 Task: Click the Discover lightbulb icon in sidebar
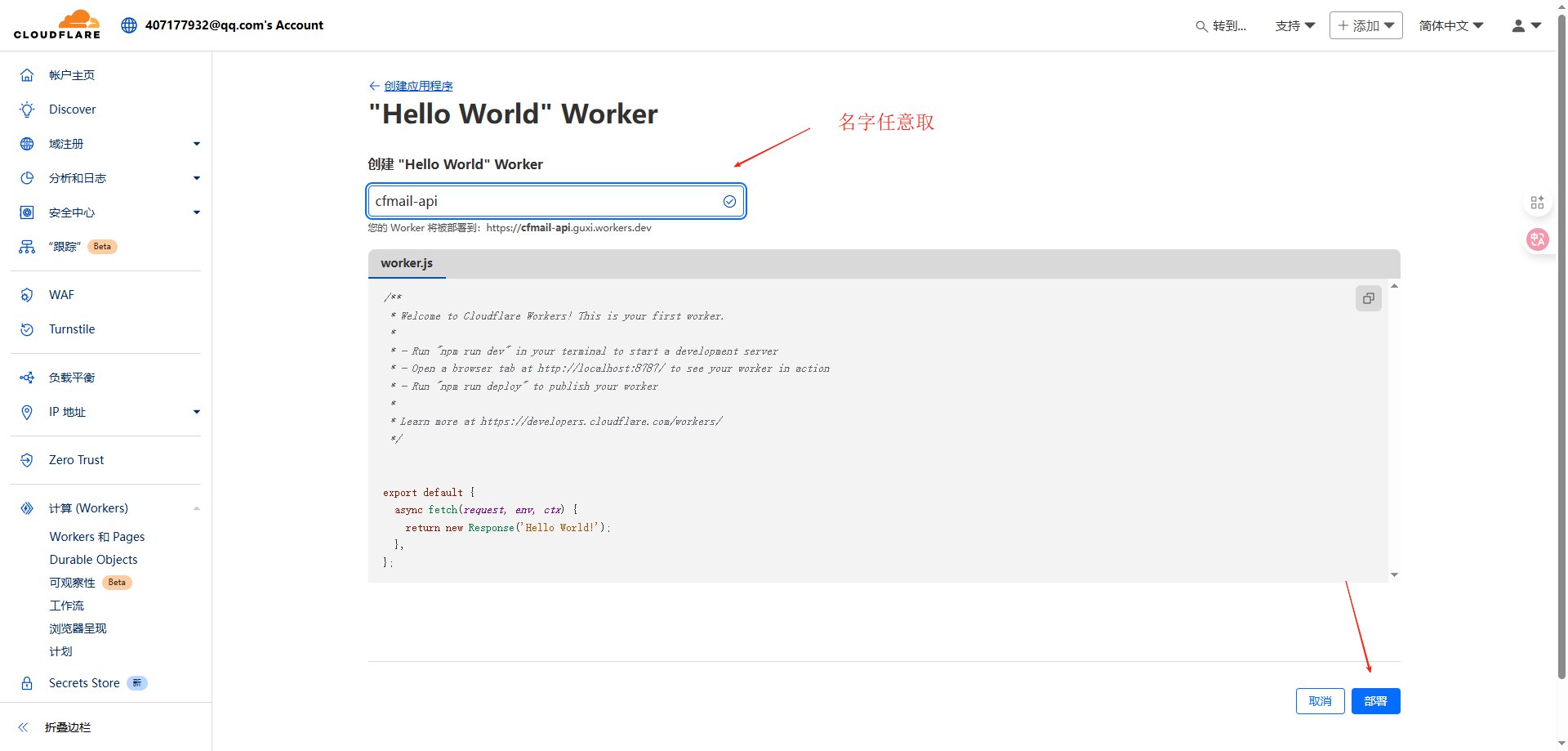pos(27,110)
